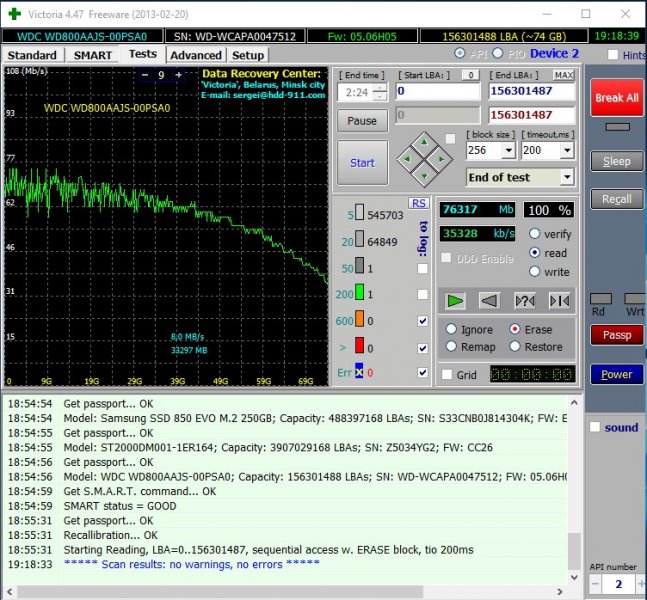This screenshot has width=647, height=600.
Task: Expand the timeout ms dropdown
Action: pyautogui.click(x=567, y=150)
